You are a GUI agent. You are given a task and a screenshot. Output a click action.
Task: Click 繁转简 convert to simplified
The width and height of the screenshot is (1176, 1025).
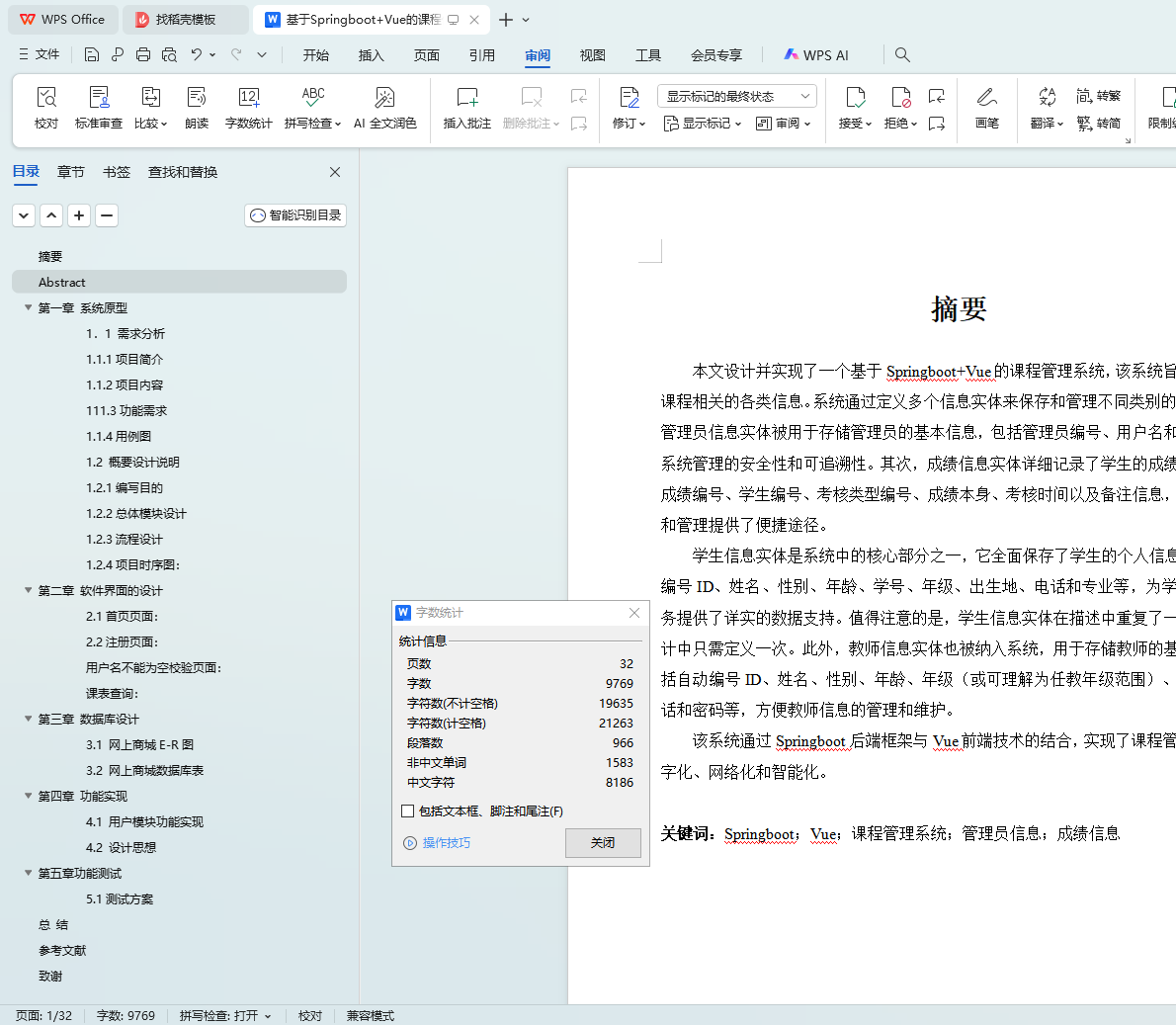1098,124
